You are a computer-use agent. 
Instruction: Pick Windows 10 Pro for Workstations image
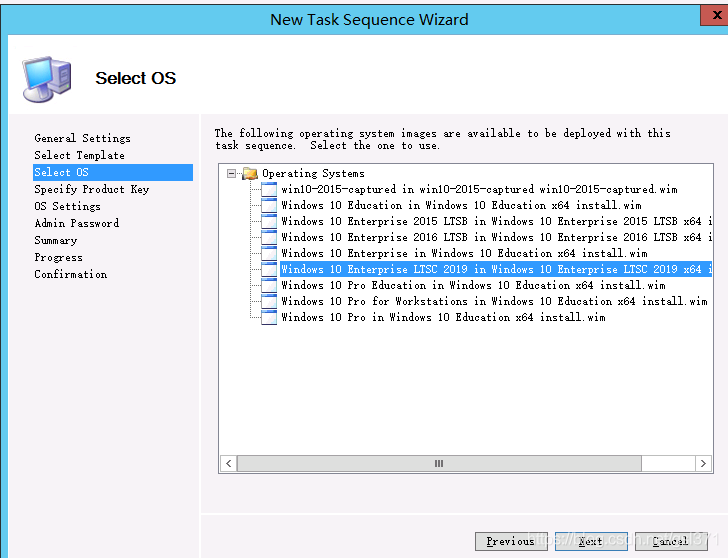click(x=494, y=301)
